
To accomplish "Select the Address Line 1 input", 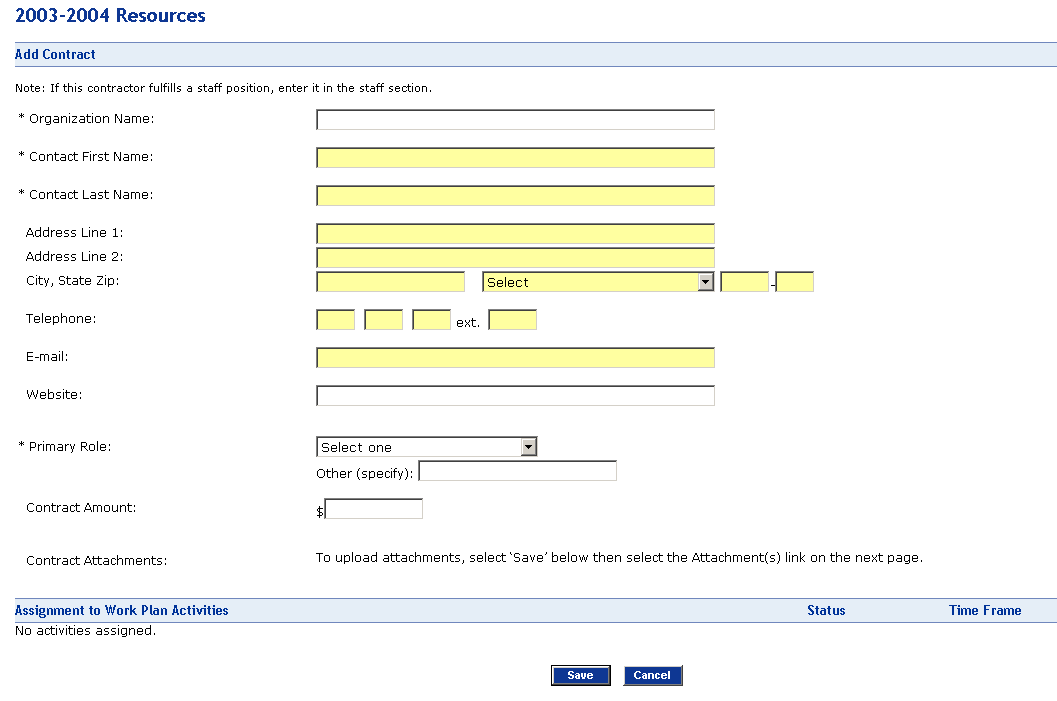I will pos(515,234).
